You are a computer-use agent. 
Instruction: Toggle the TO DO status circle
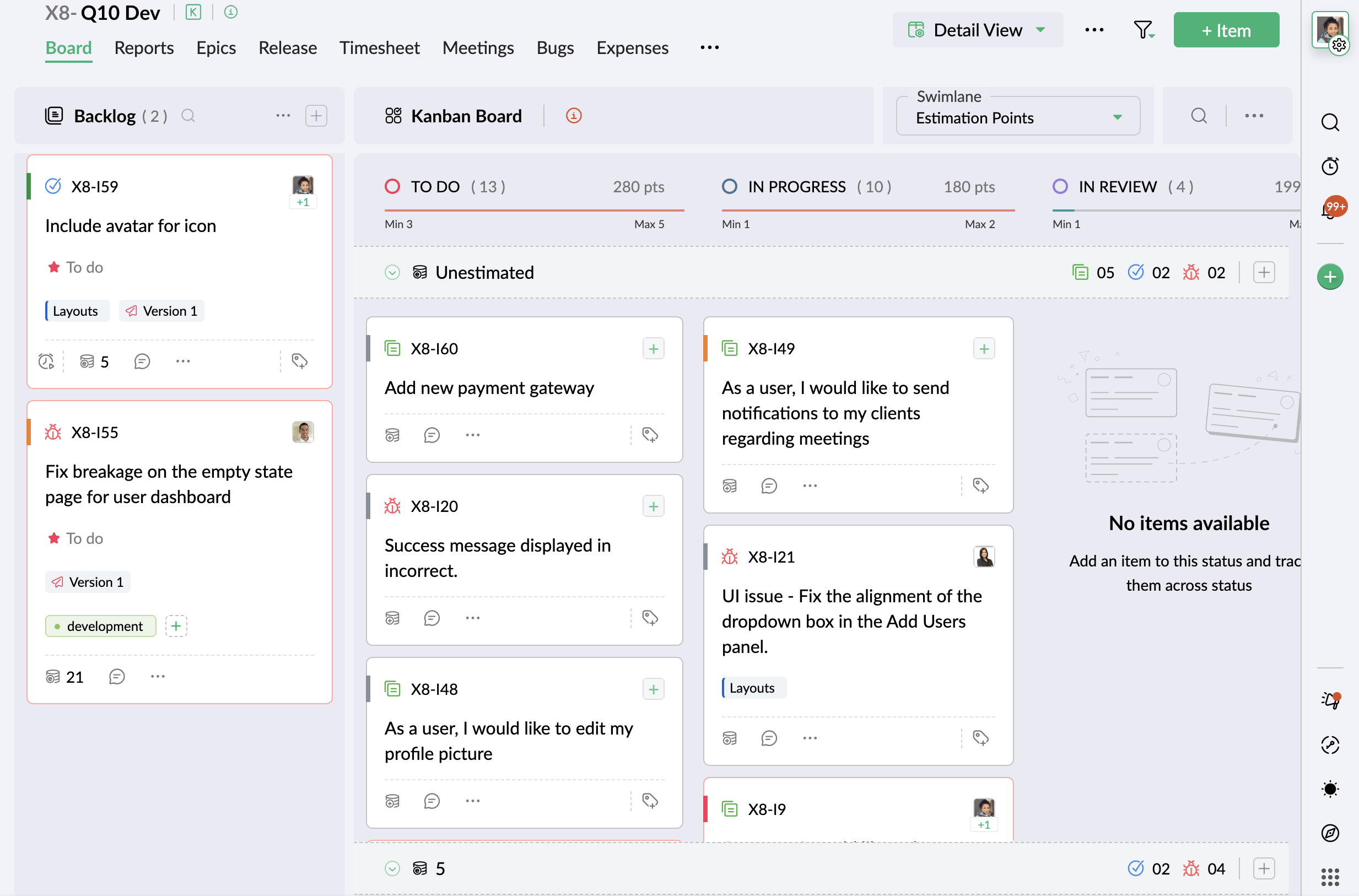392,187
